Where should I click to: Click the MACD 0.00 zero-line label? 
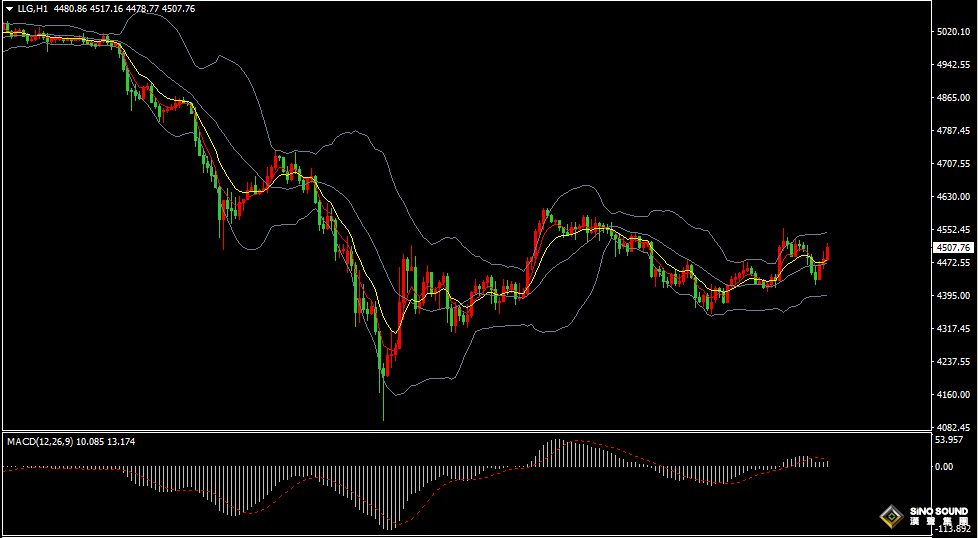pos(942,466)
